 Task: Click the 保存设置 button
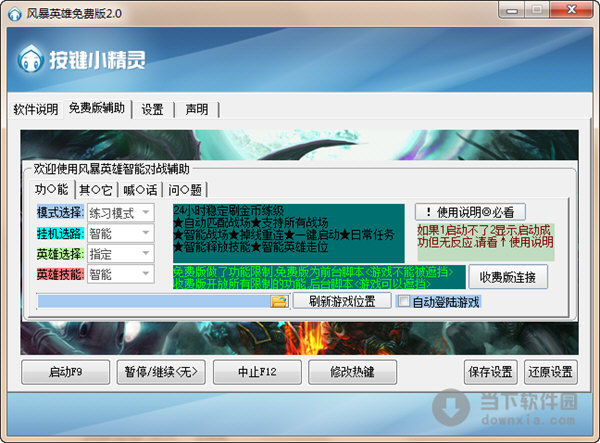coord(491,372)
